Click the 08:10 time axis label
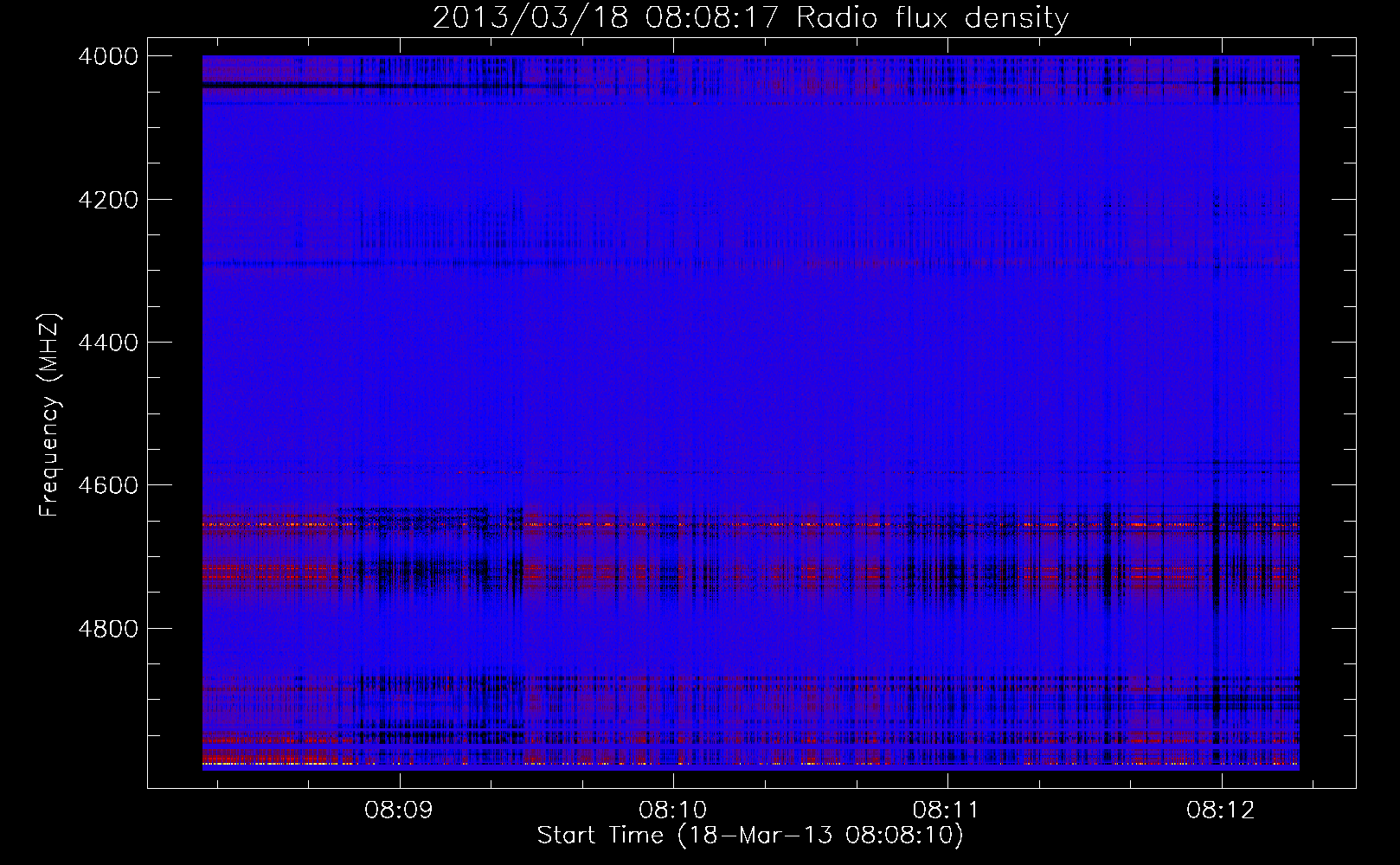Viewport: 1400px width, 865px height. point(672,811)
